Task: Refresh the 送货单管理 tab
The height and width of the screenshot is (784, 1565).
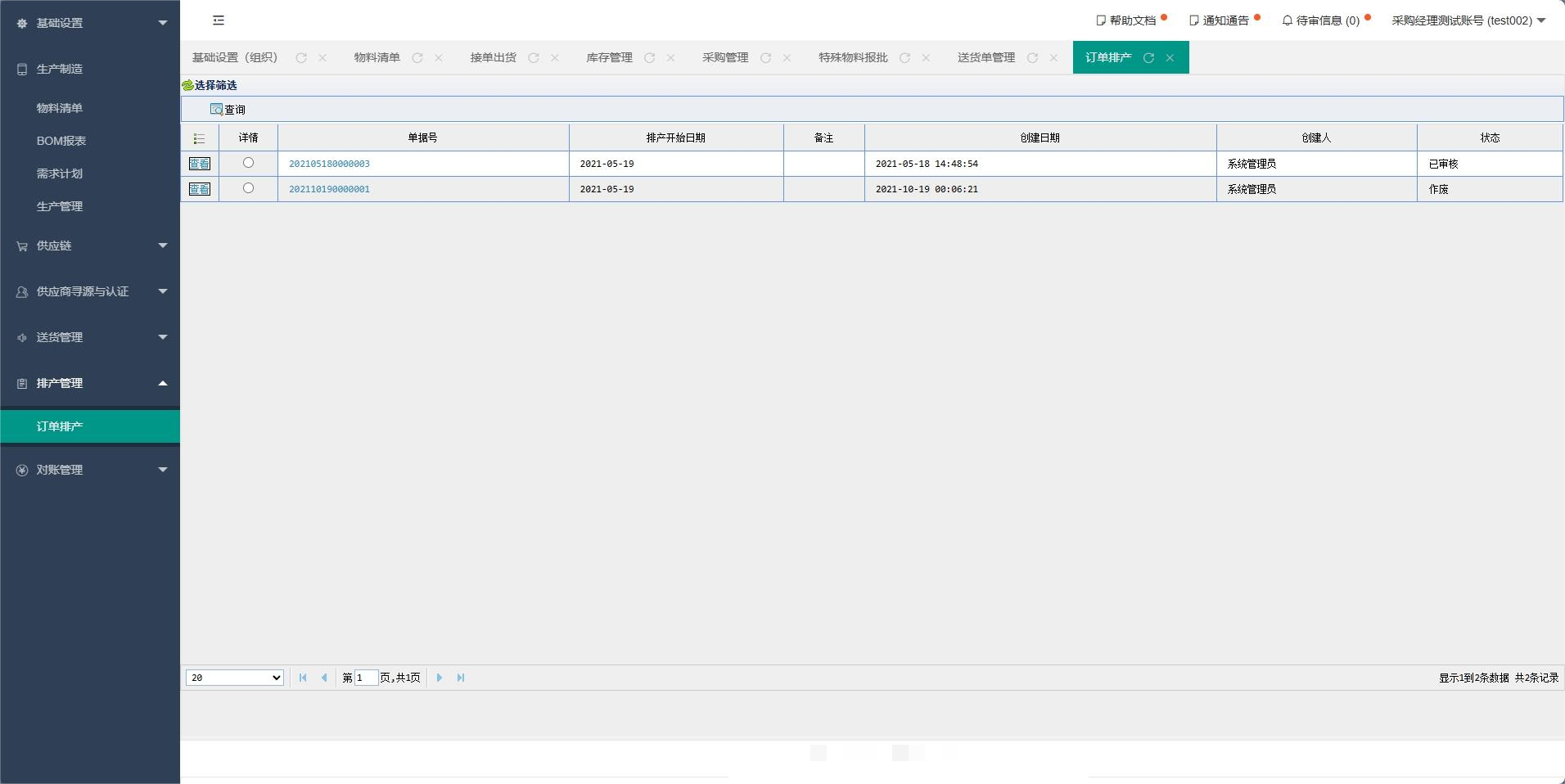Action: (1033, 58)
